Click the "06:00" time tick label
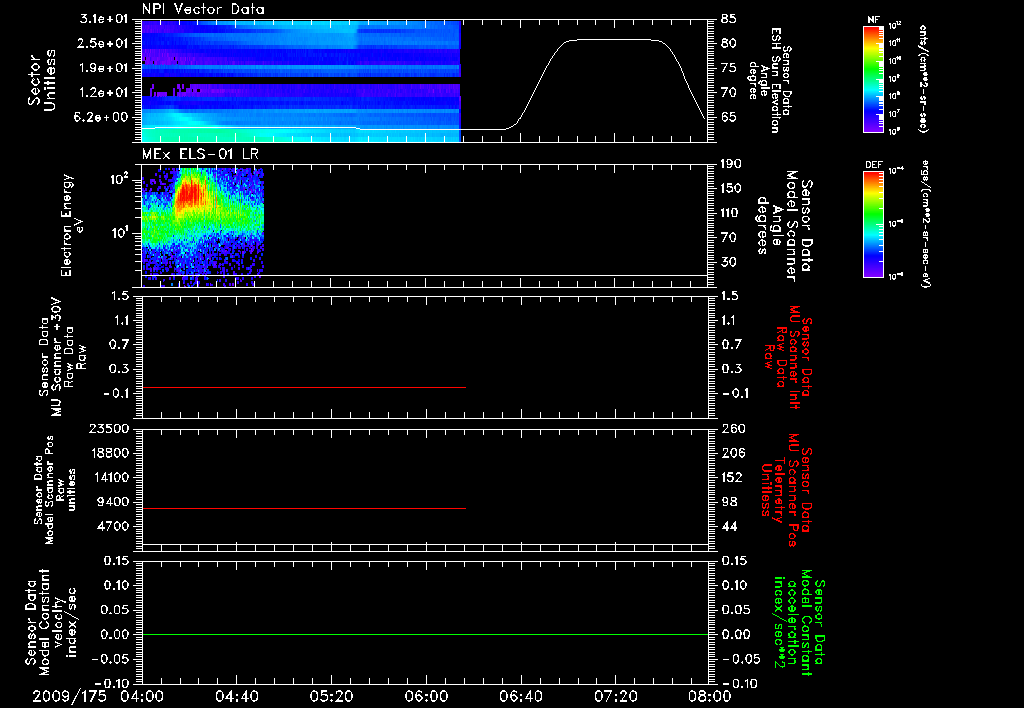The image size is (1024, 708). 426,696
